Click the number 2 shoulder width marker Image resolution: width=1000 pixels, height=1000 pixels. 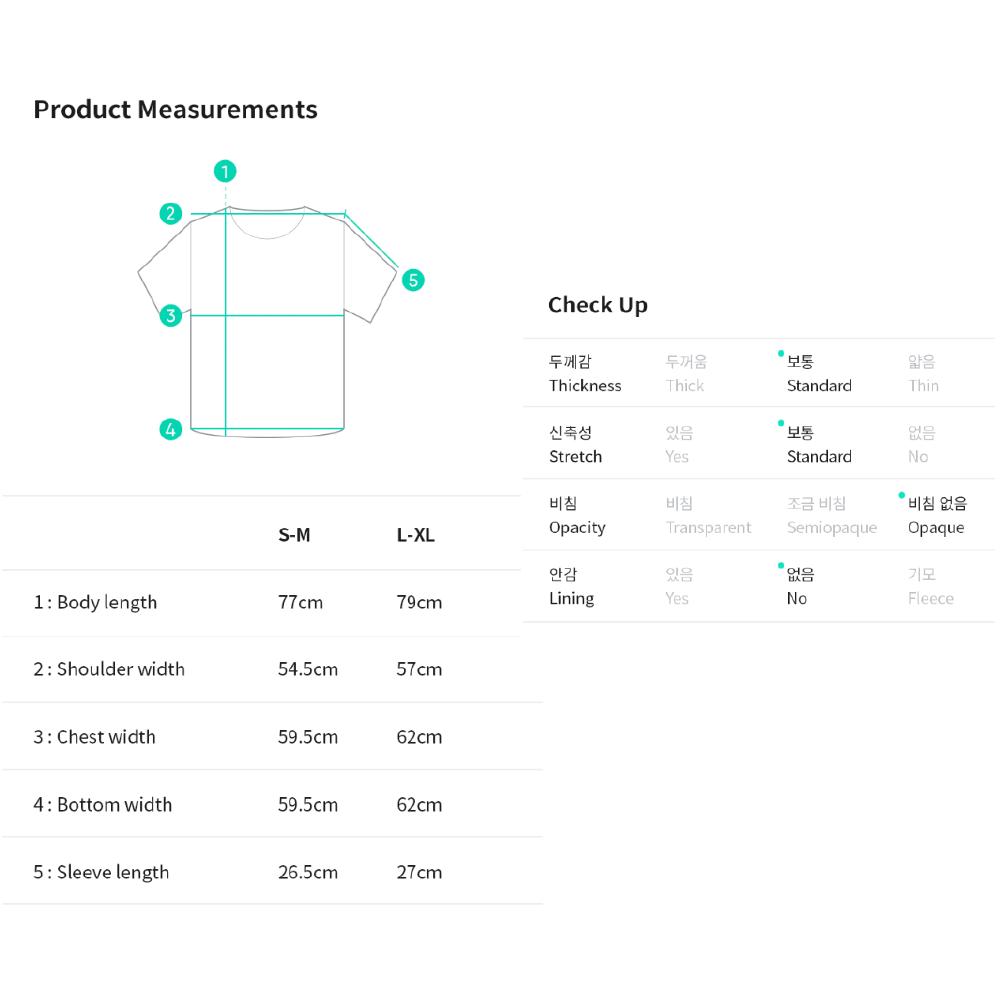pos(171,213)
